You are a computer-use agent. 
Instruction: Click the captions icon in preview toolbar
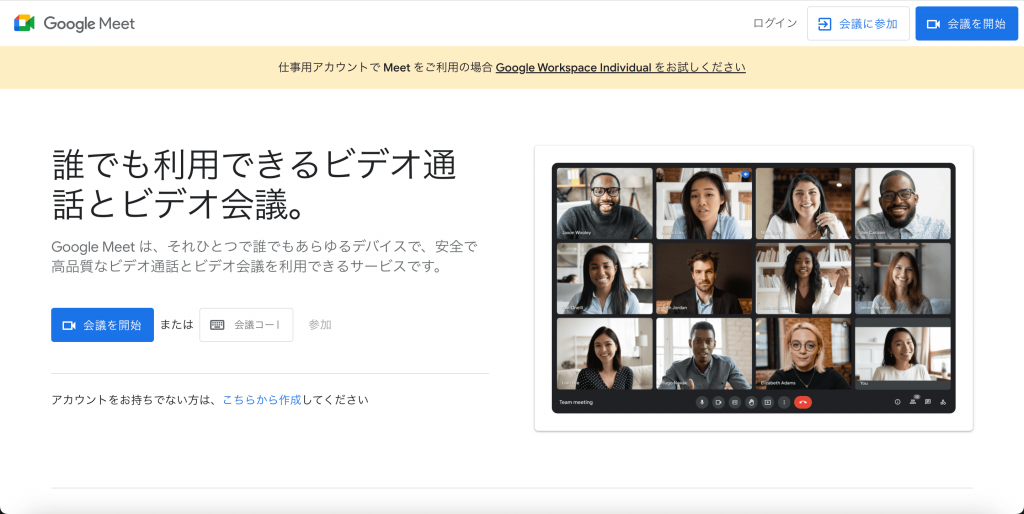(x=735, y=402)
